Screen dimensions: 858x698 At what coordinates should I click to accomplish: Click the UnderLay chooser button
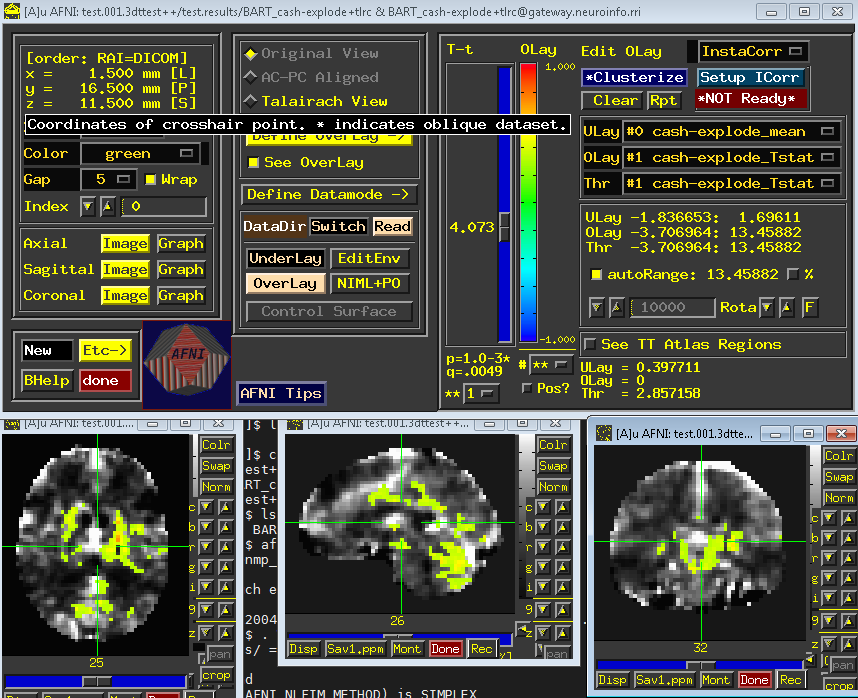pyautogui.click(x=285, y=259)
